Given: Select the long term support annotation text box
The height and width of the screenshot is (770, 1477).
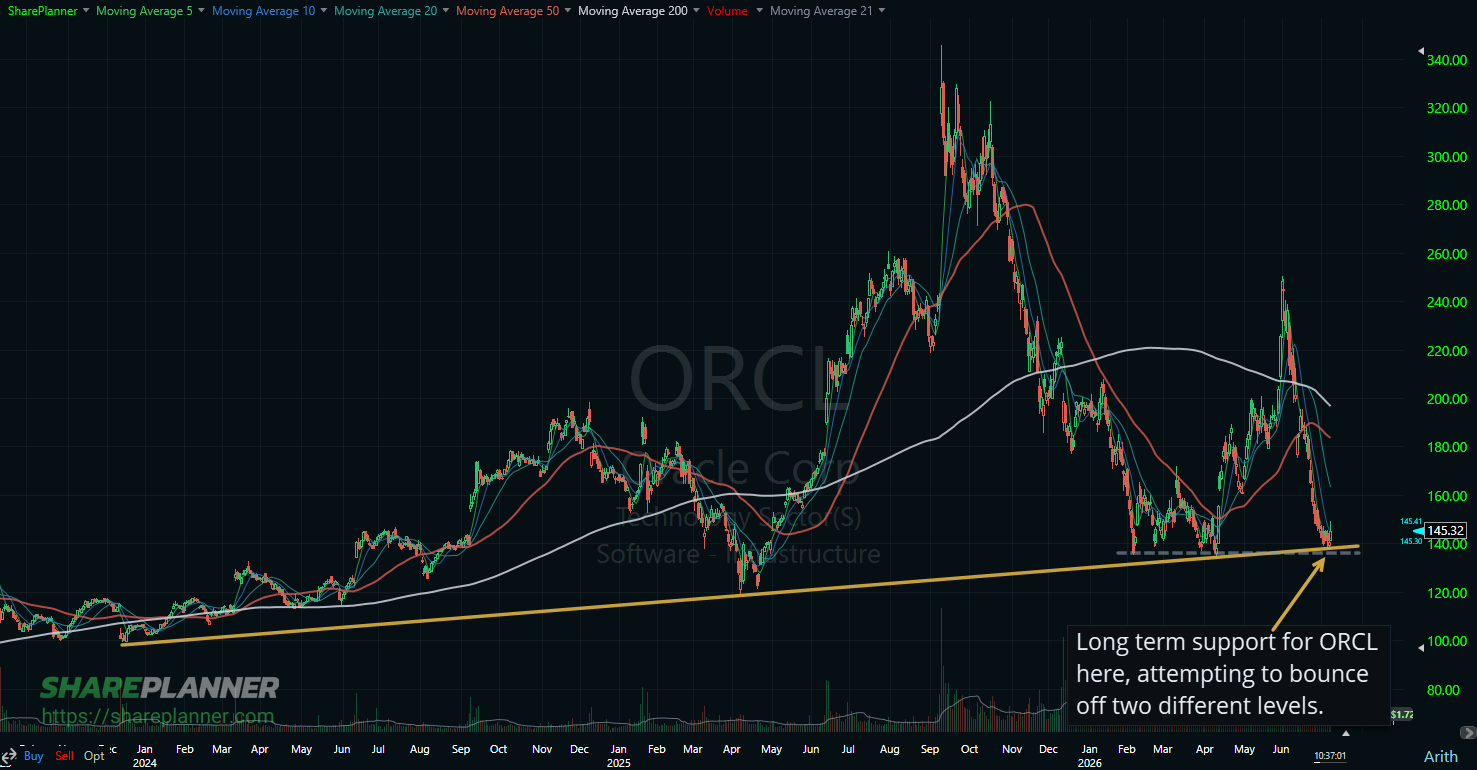Looking at the screenshot, I should 1228,674.
